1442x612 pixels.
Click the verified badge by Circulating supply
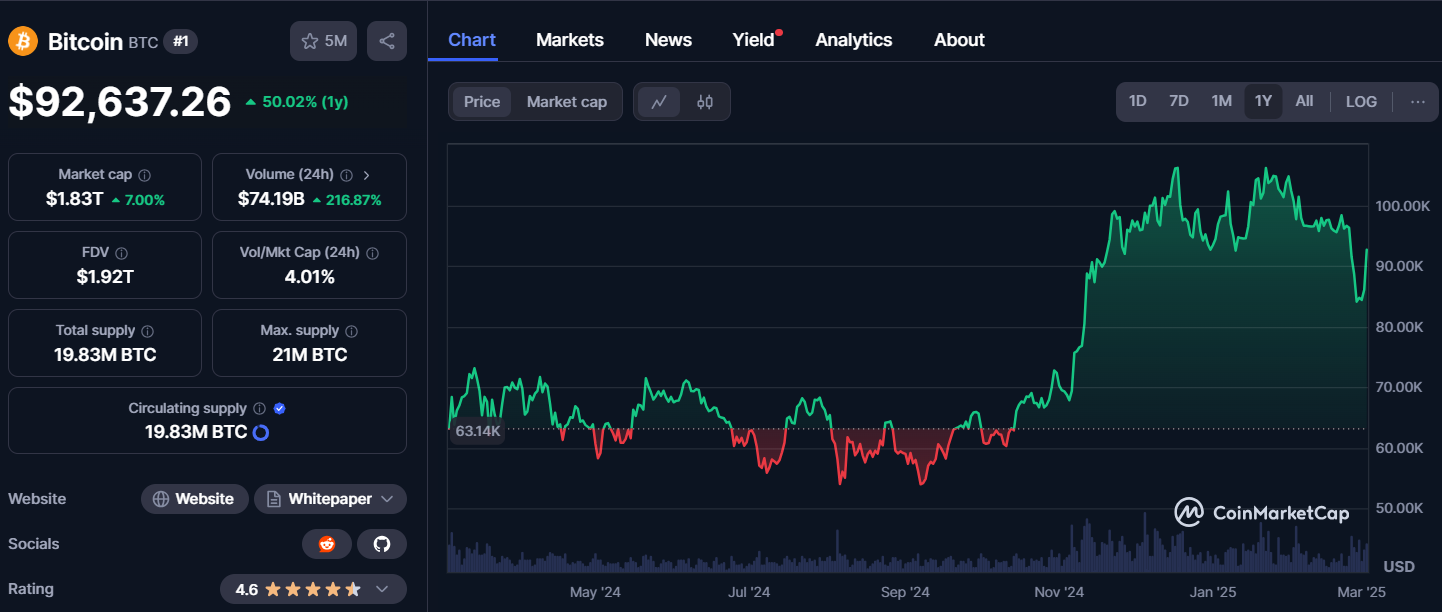(x=280, y=409)
